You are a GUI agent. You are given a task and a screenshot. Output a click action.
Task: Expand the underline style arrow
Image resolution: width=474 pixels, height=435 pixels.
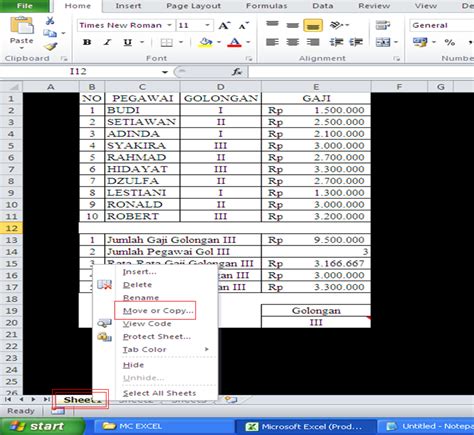click(x=142, y=42)
